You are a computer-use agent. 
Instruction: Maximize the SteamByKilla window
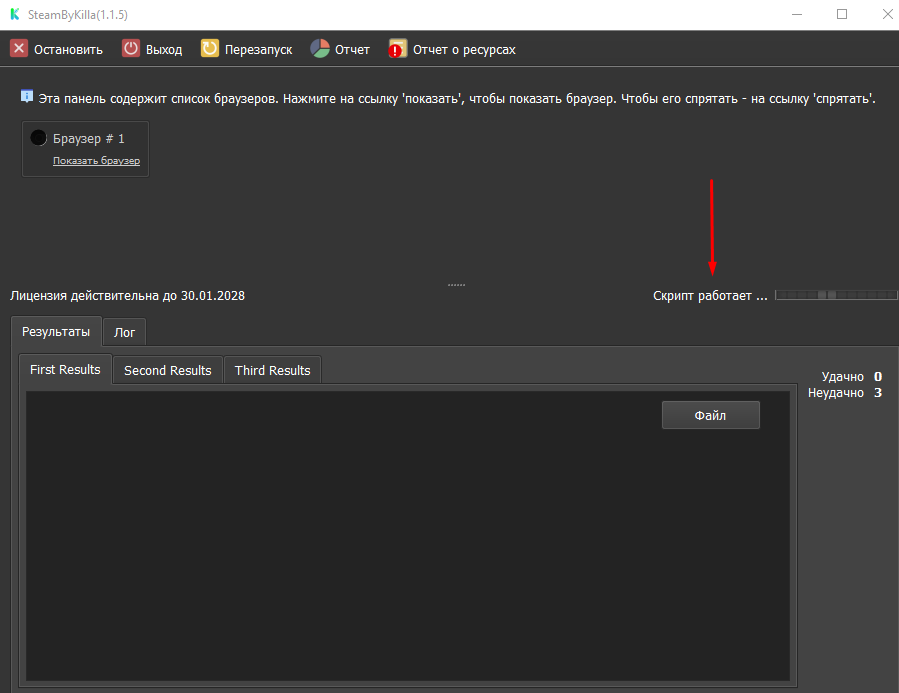point(842,14)
